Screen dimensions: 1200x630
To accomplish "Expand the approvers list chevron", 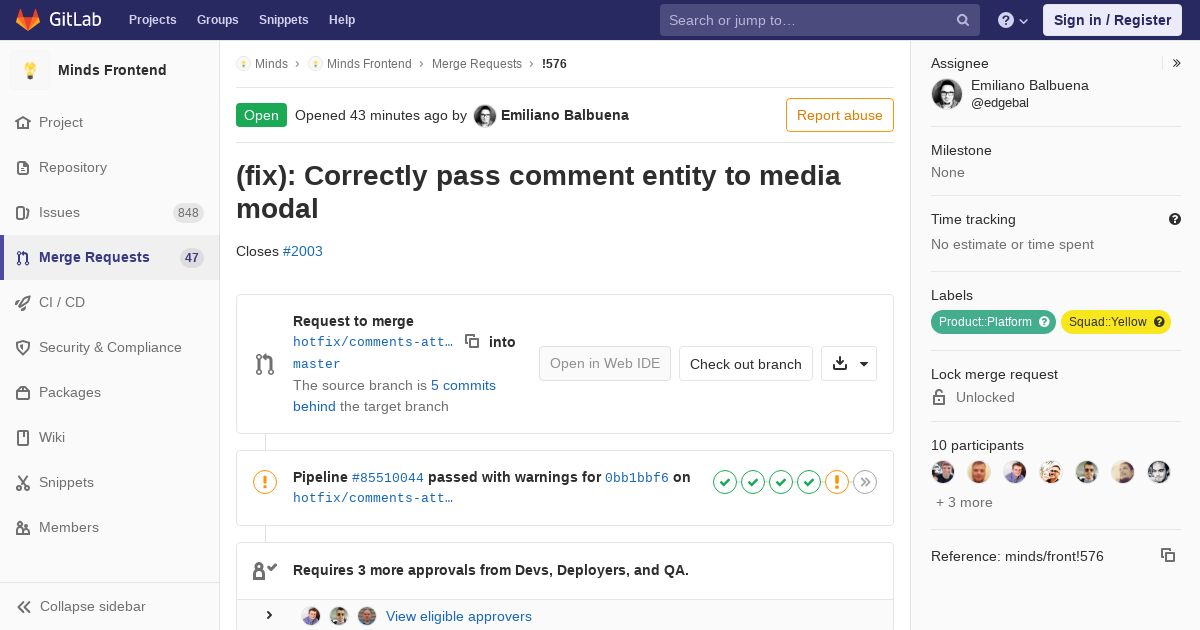I will [269, 615].
